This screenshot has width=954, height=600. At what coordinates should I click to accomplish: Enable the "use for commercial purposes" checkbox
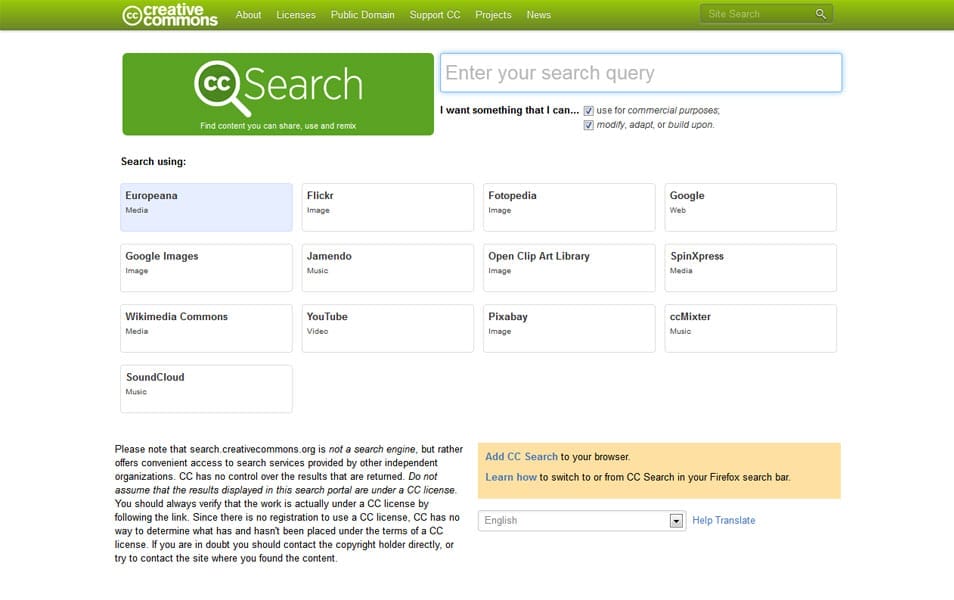(588, 110)
